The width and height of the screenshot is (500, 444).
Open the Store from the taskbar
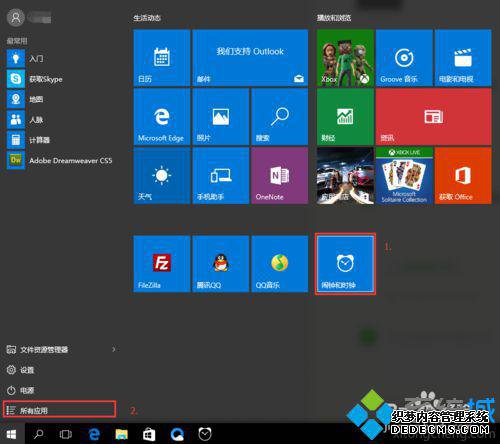(149, 434)
